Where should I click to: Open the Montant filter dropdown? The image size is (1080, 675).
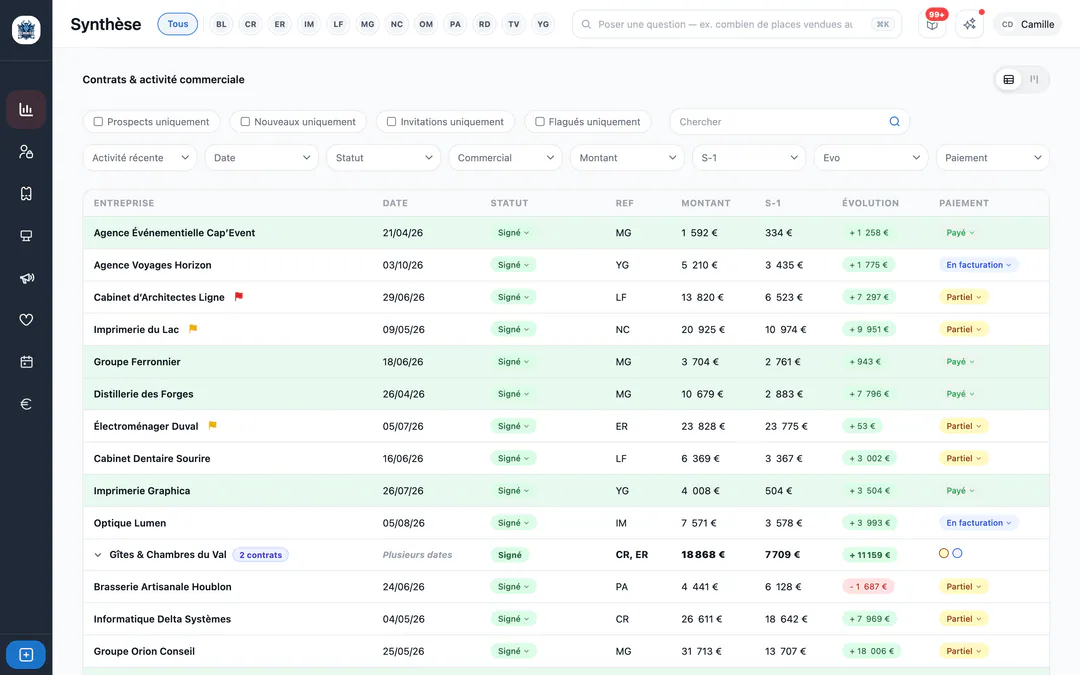pyautogui.click(x=627, y=158)
